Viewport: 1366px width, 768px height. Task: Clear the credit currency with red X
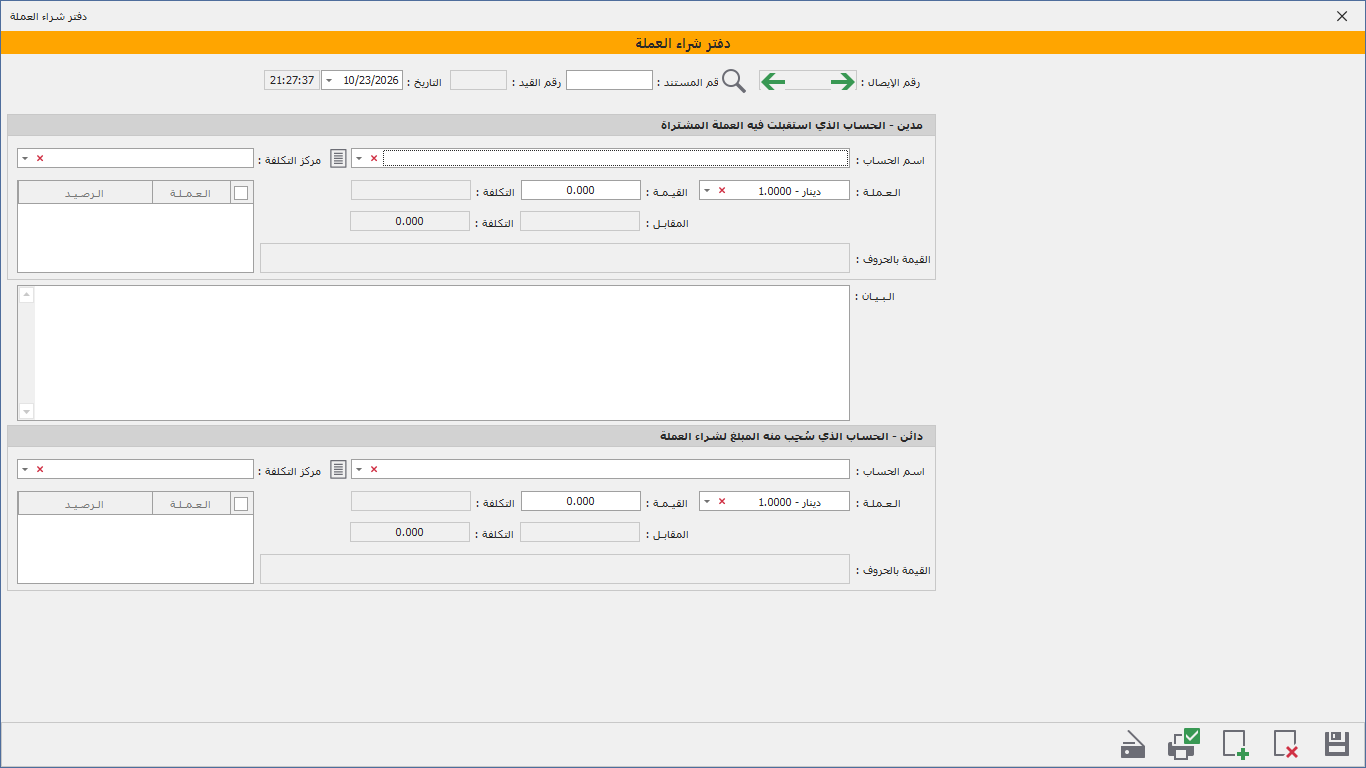pyautogui.click(x=722, y=501)
